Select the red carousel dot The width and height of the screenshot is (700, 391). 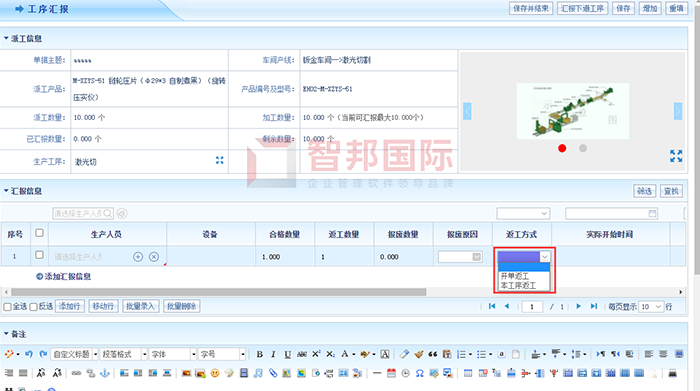pyautogui.click(x=562, y=148)
